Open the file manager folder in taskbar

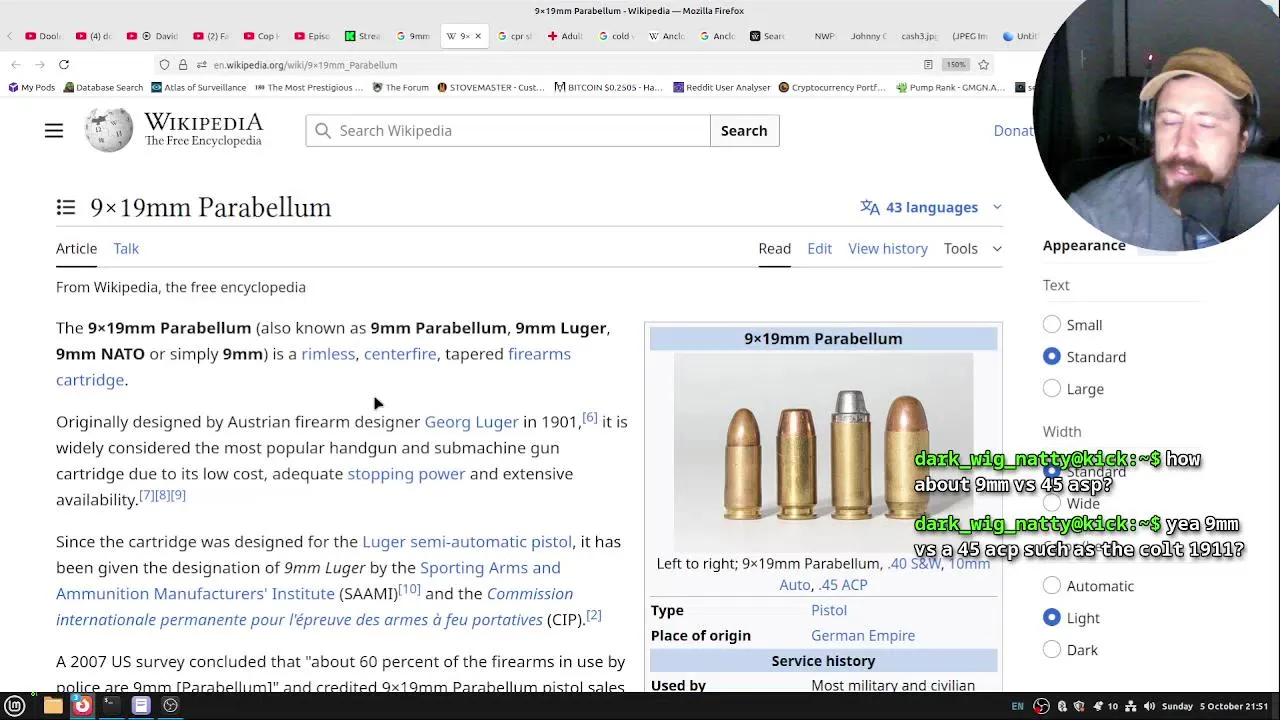click(53, 706)
